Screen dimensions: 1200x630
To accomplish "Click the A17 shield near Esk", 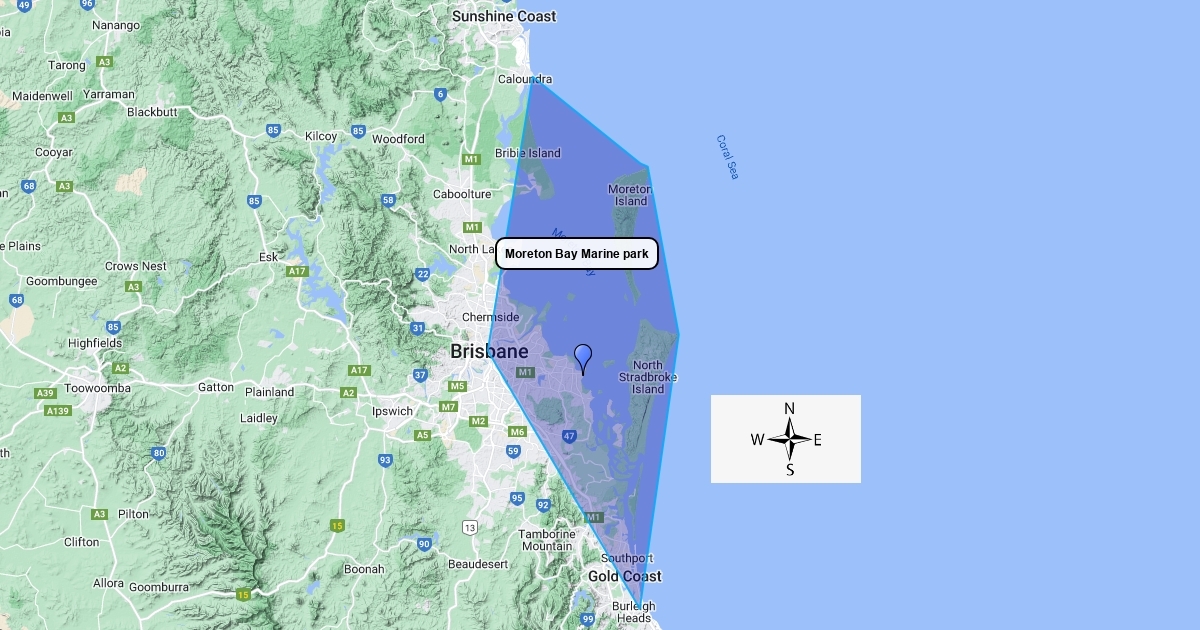I will click(297, 271).
